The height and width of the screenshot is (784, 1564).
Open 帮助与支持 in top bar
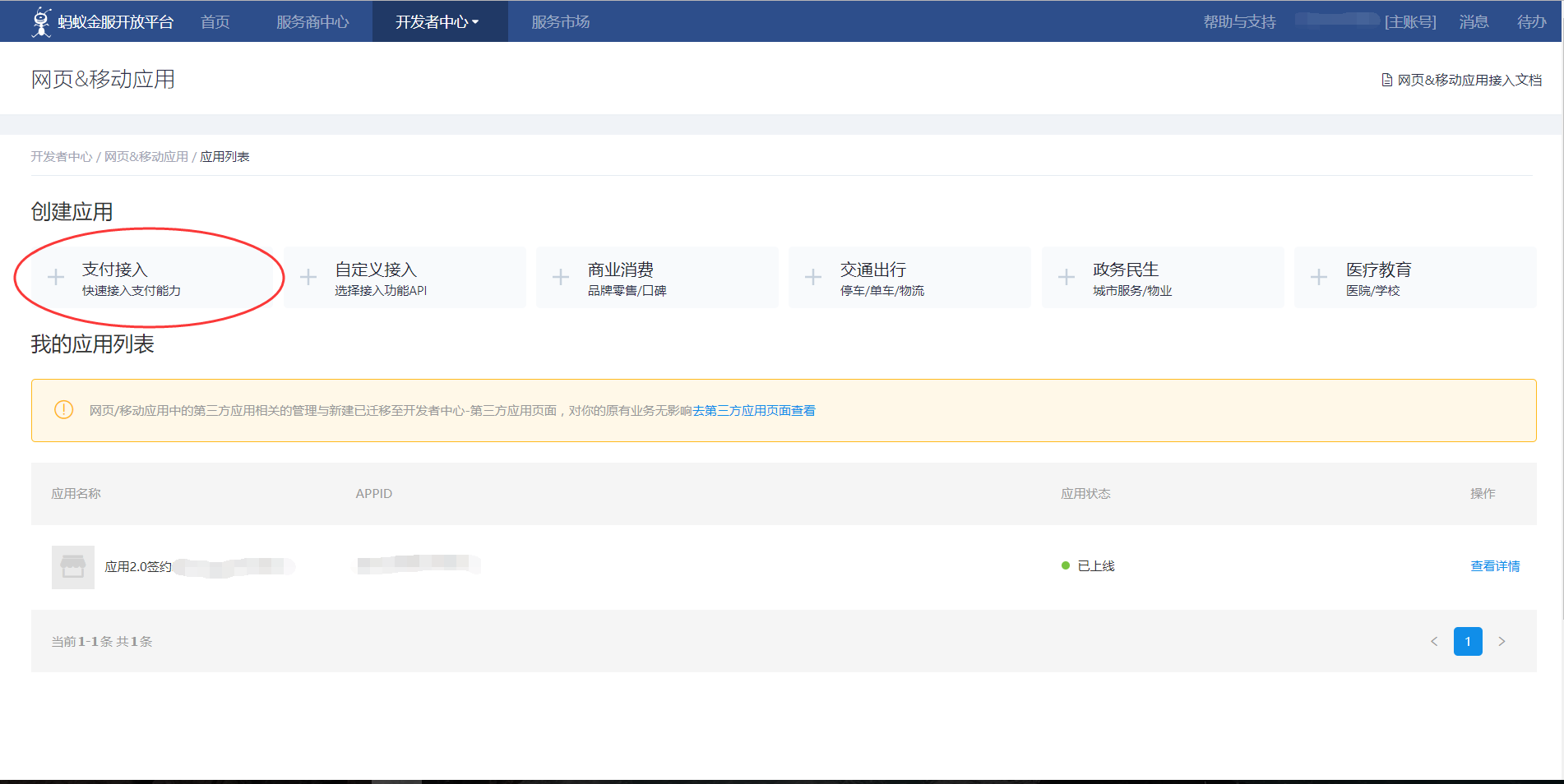1240,22
